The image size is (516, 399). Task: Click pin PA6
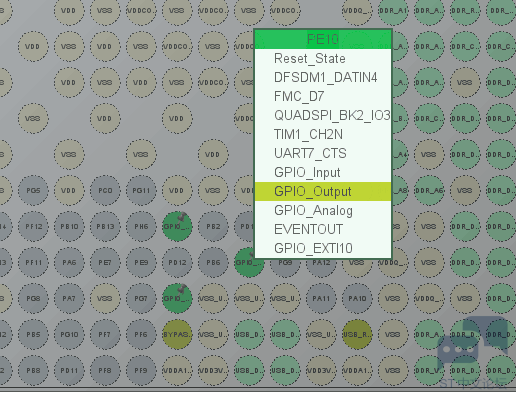coord(69,262)
